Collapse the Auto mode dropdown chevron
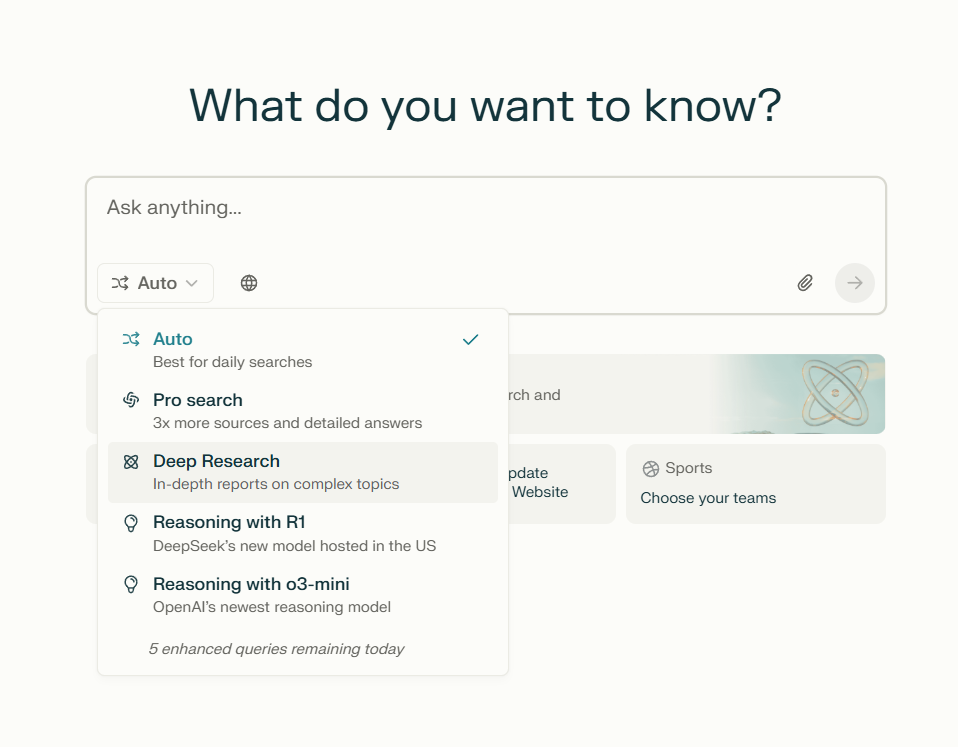 tap(192, 283)
